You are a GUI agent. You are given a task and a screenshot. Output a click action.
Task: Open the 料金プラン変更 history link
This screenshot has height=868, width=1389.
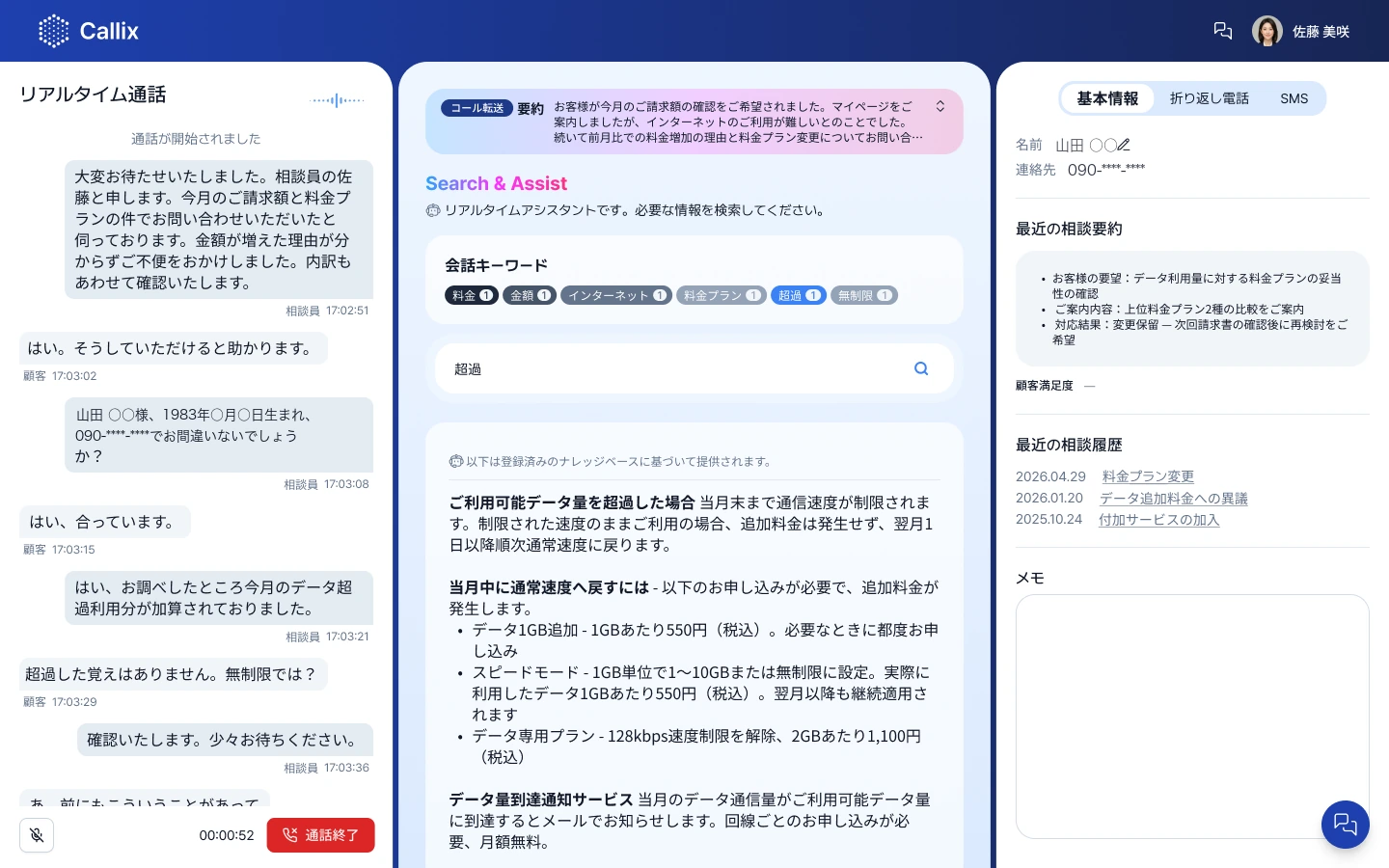(1148, 476)
